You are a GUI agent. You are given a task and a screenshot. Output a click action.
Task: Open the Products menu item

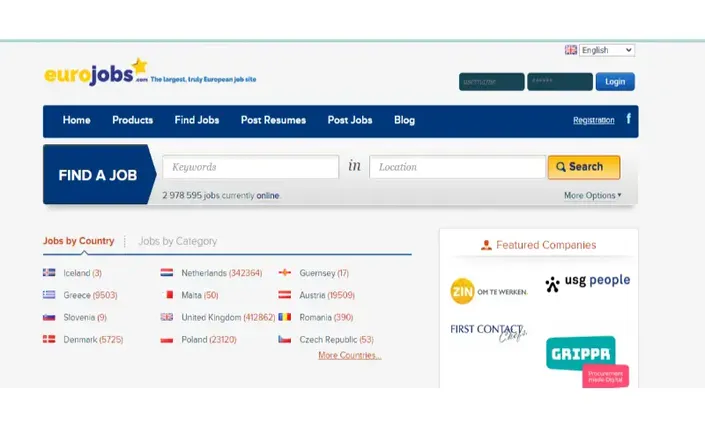[x=133, y=120]
